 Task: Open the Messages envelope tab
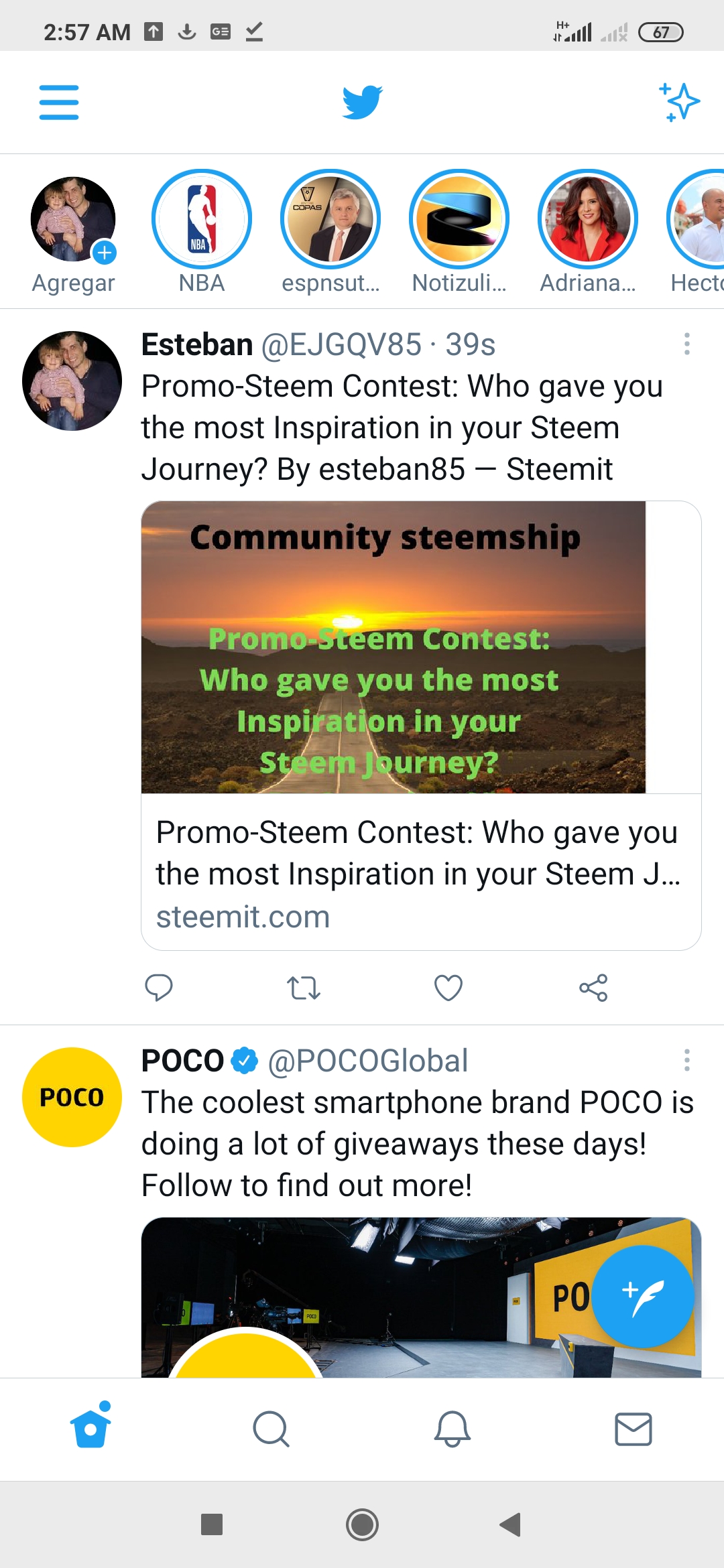(633, 1429)
